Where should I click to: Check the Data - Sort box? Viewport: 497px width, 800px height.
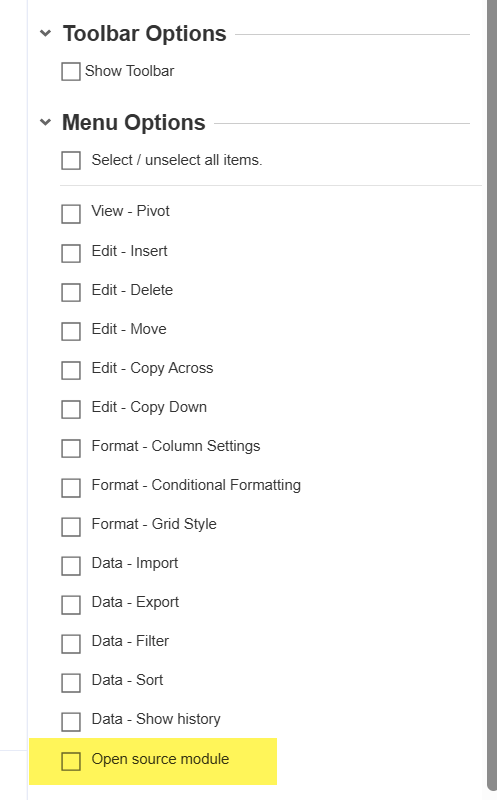71,683
